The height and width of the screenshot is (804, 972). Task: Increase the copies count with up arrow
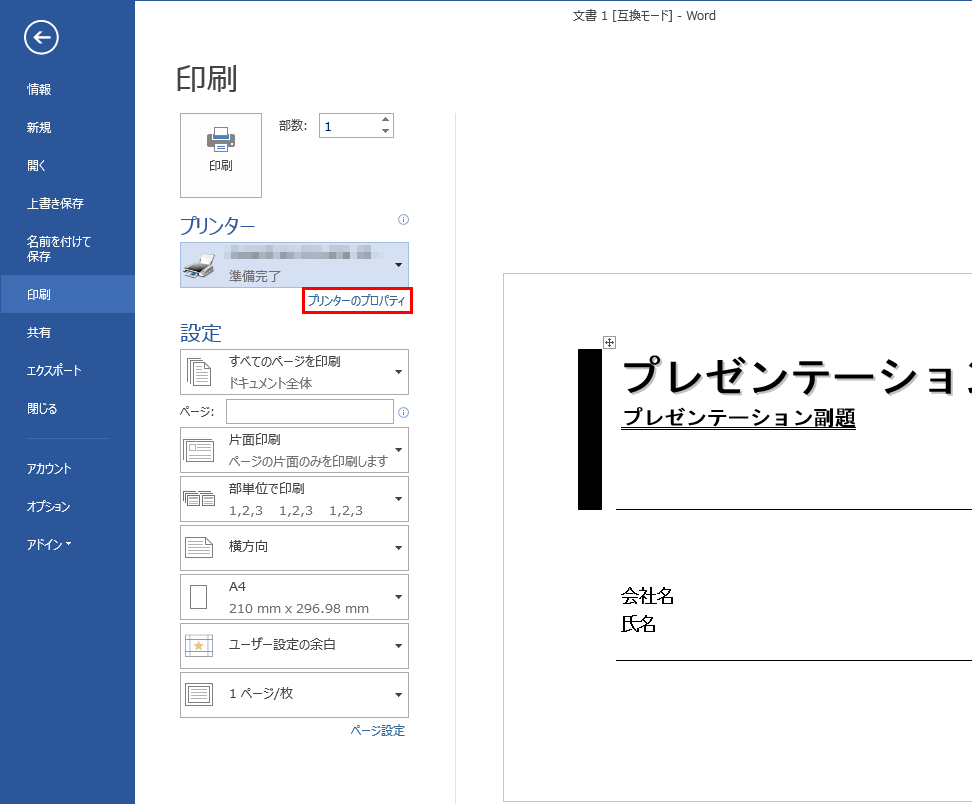385,120
